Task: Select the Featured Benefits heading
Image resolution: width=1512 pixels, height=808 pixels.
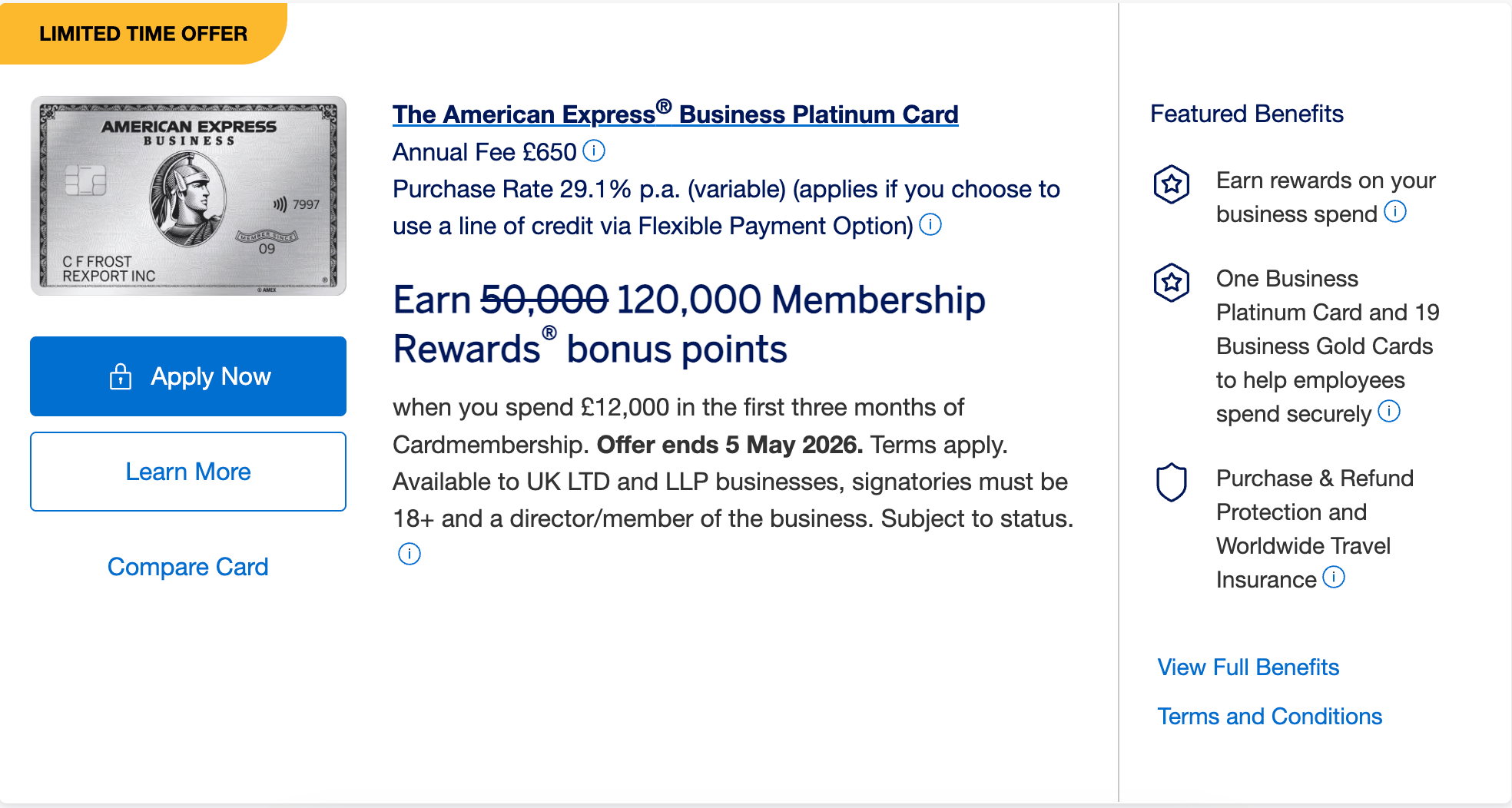Action: (x=1246, y=114)
